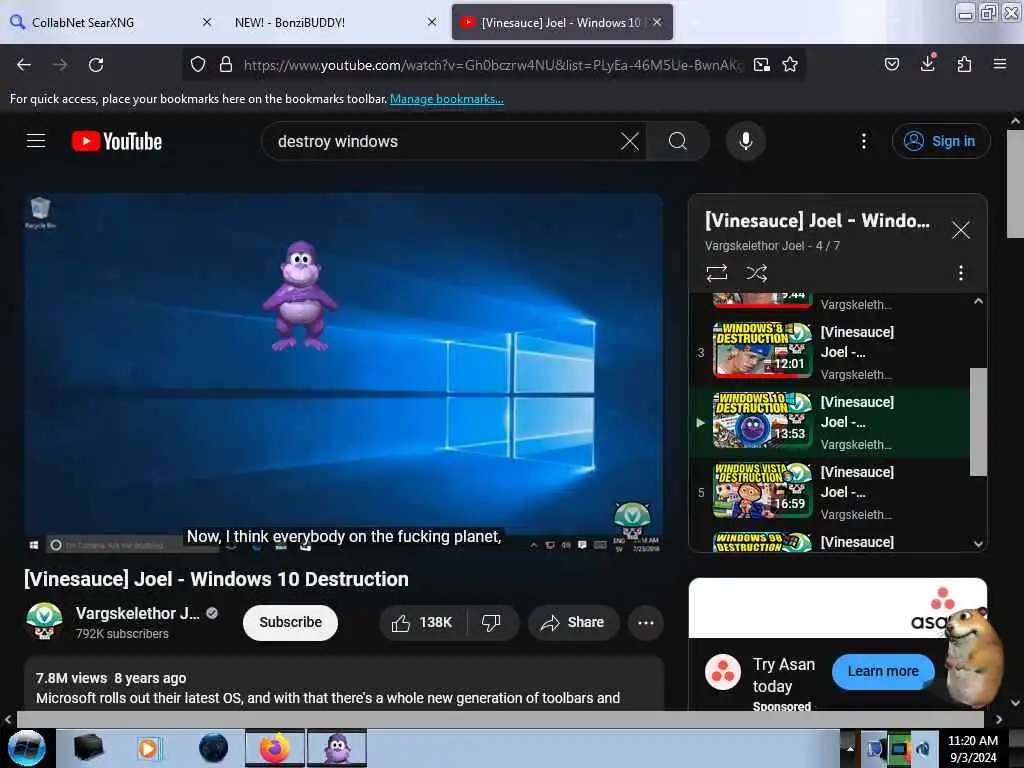Like the video with thumbs up

(423, 622)
